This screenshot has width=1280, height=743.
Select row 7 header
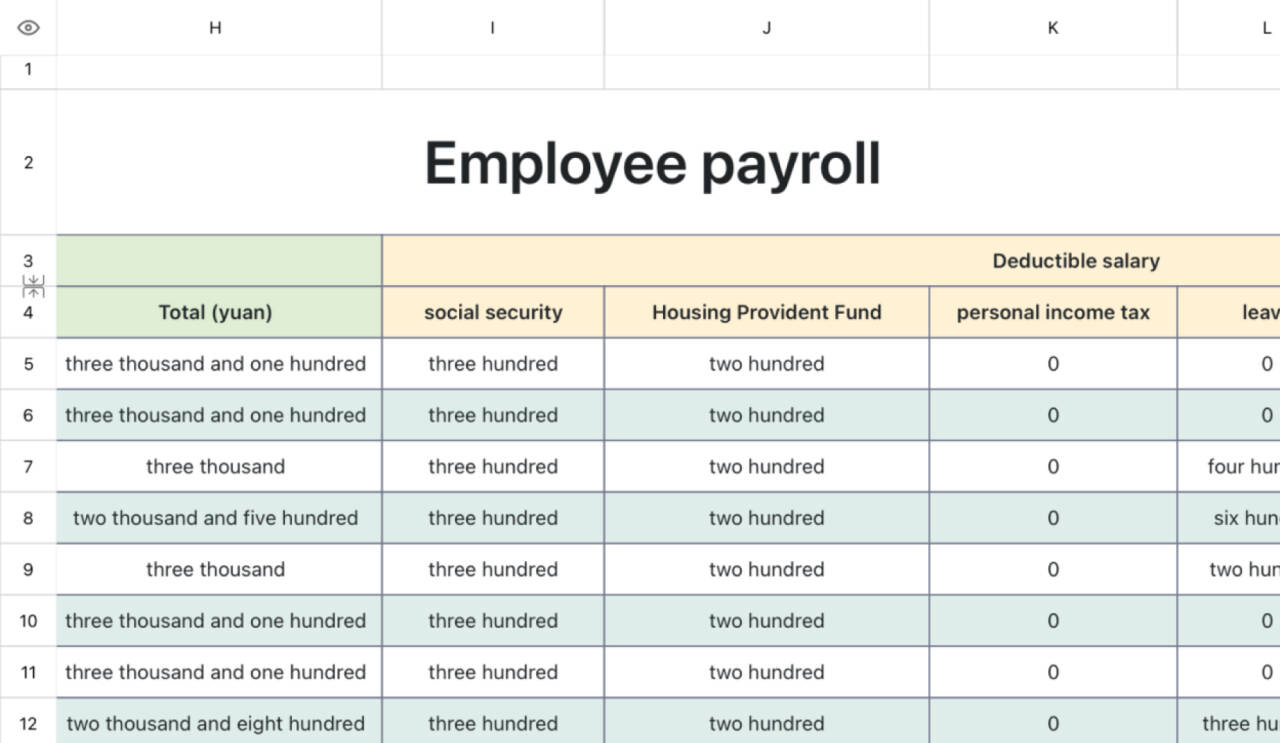tap(28, 467)
